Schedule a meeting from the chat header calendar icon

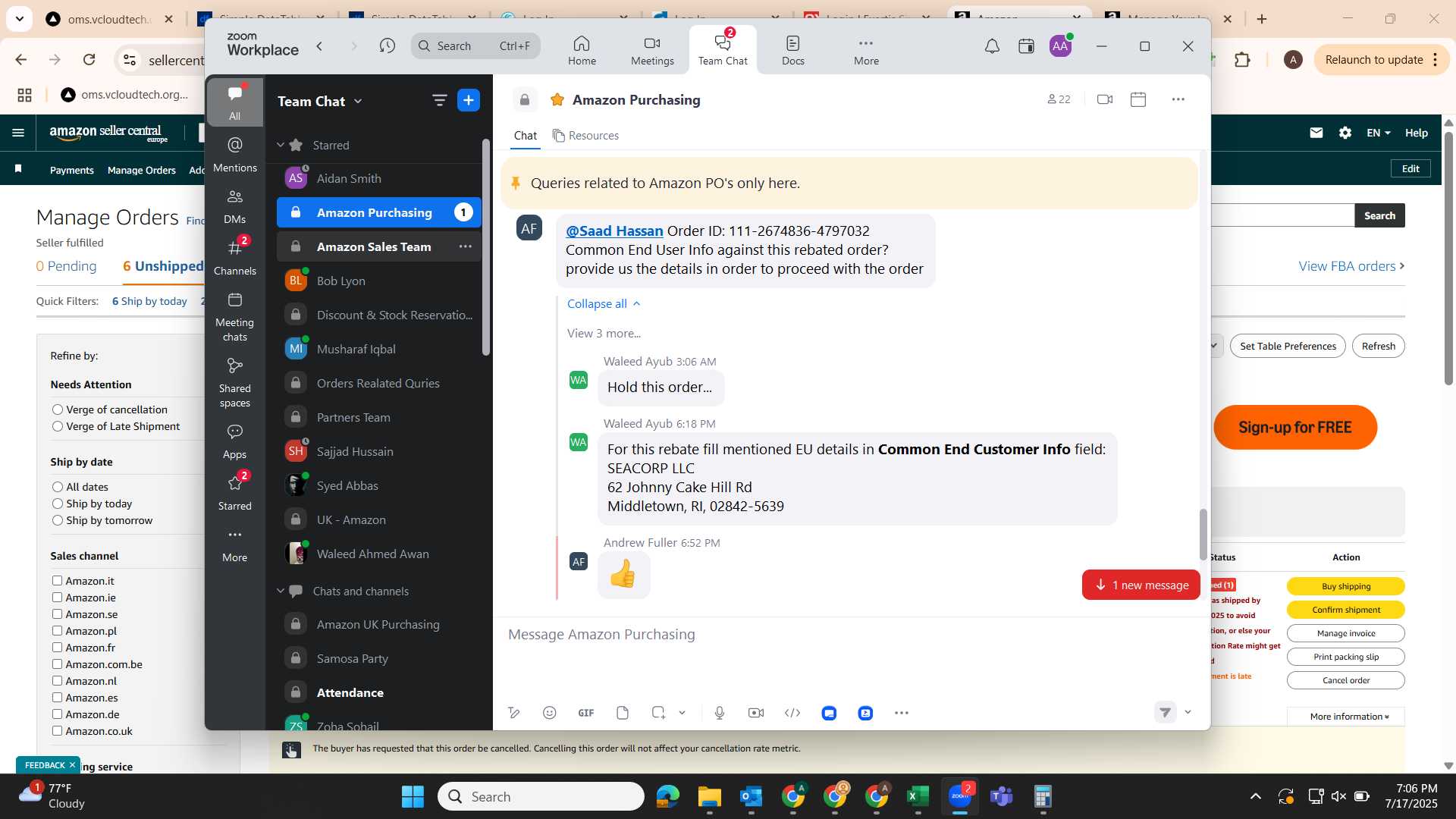(x=1138, y=99)
